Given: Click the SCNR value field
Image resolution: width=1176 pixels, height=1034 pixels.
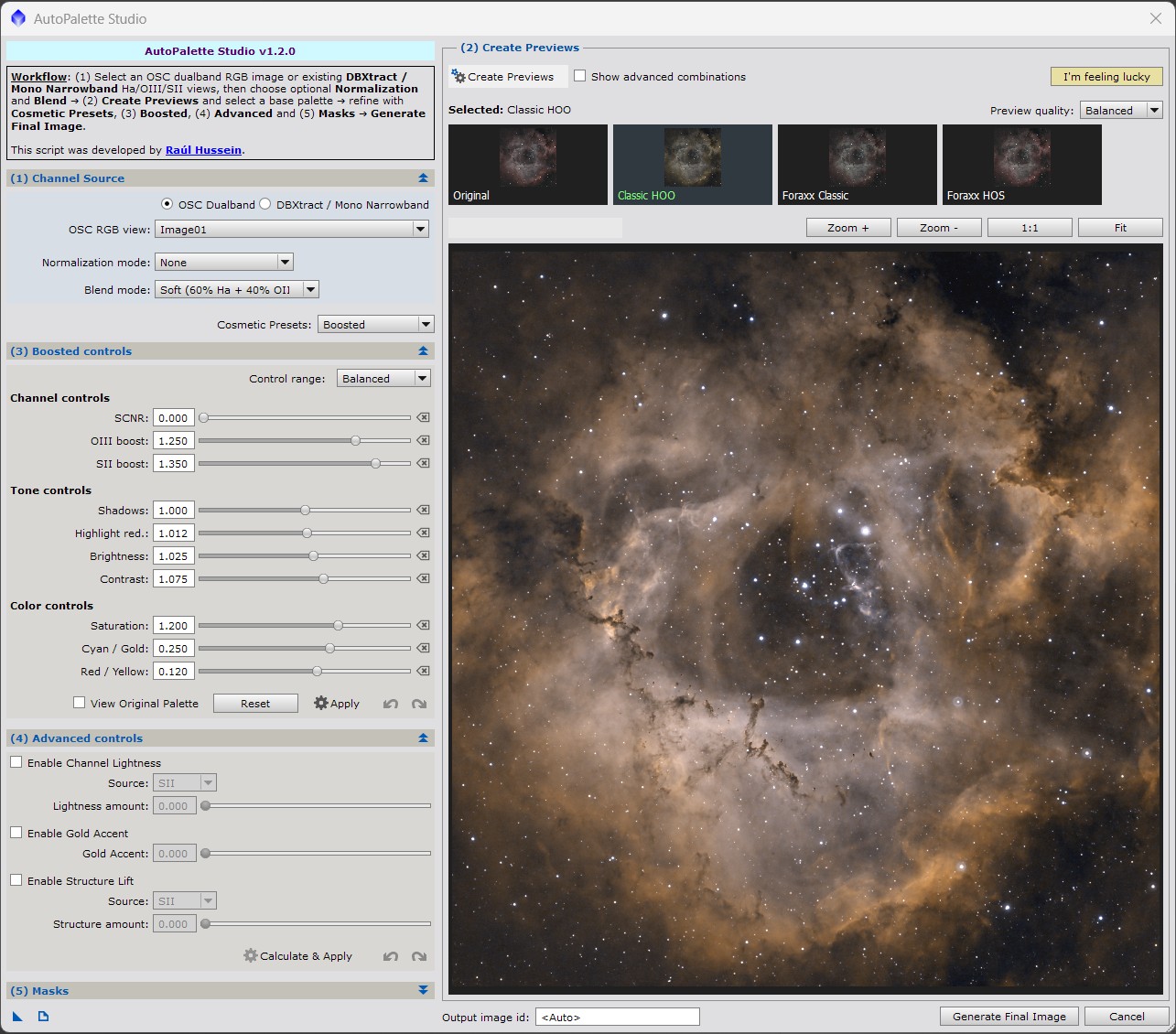Looking at the screenshot, I should (174, 417).
